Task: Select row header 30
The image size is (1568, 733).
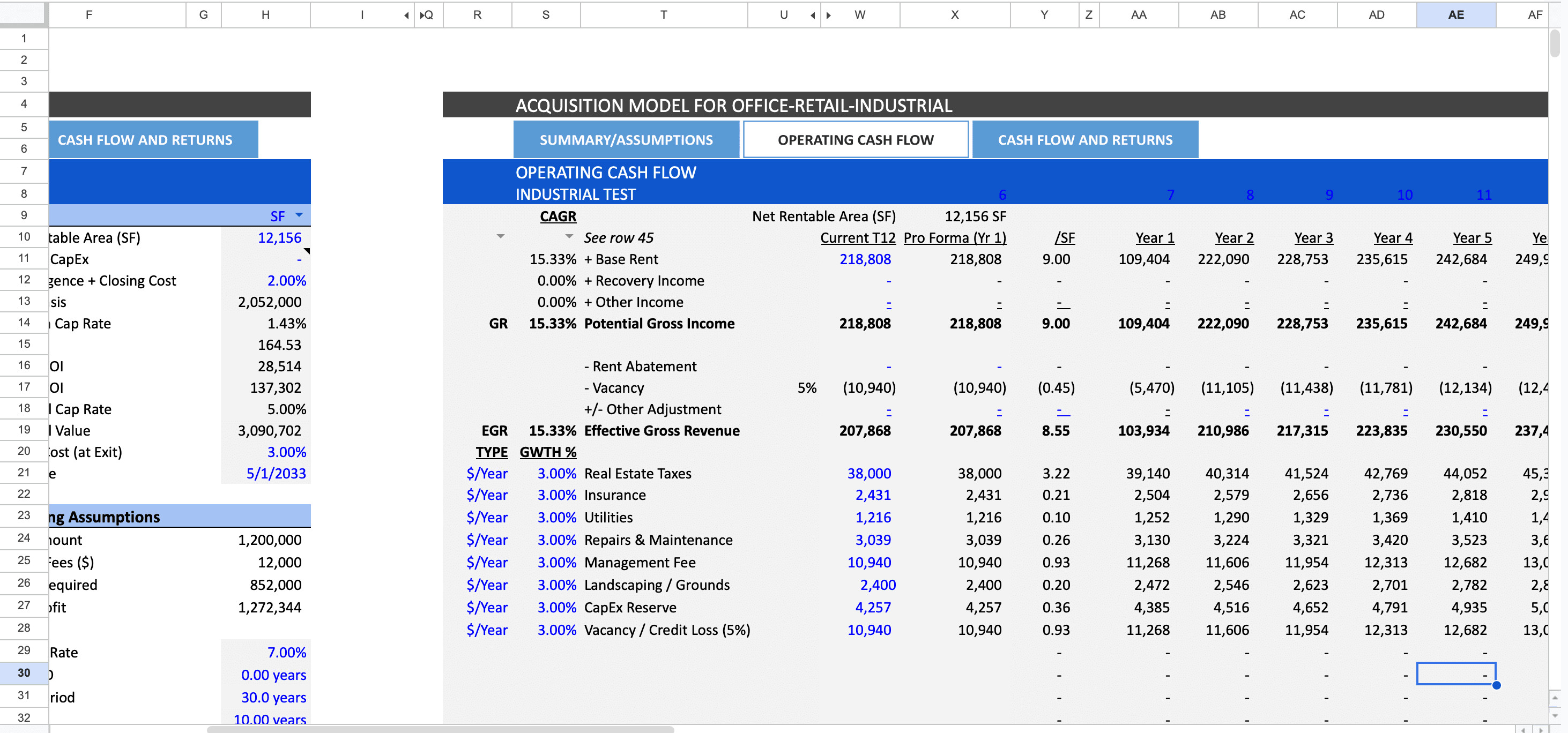Action: point(24,673)
